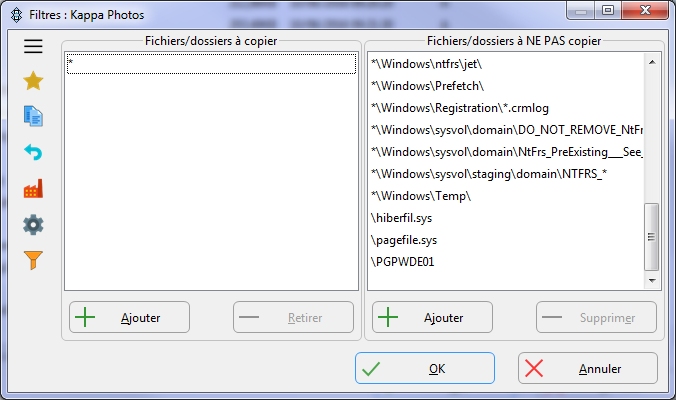Click Ajouter under files NOT to copy

pos(432,317)
